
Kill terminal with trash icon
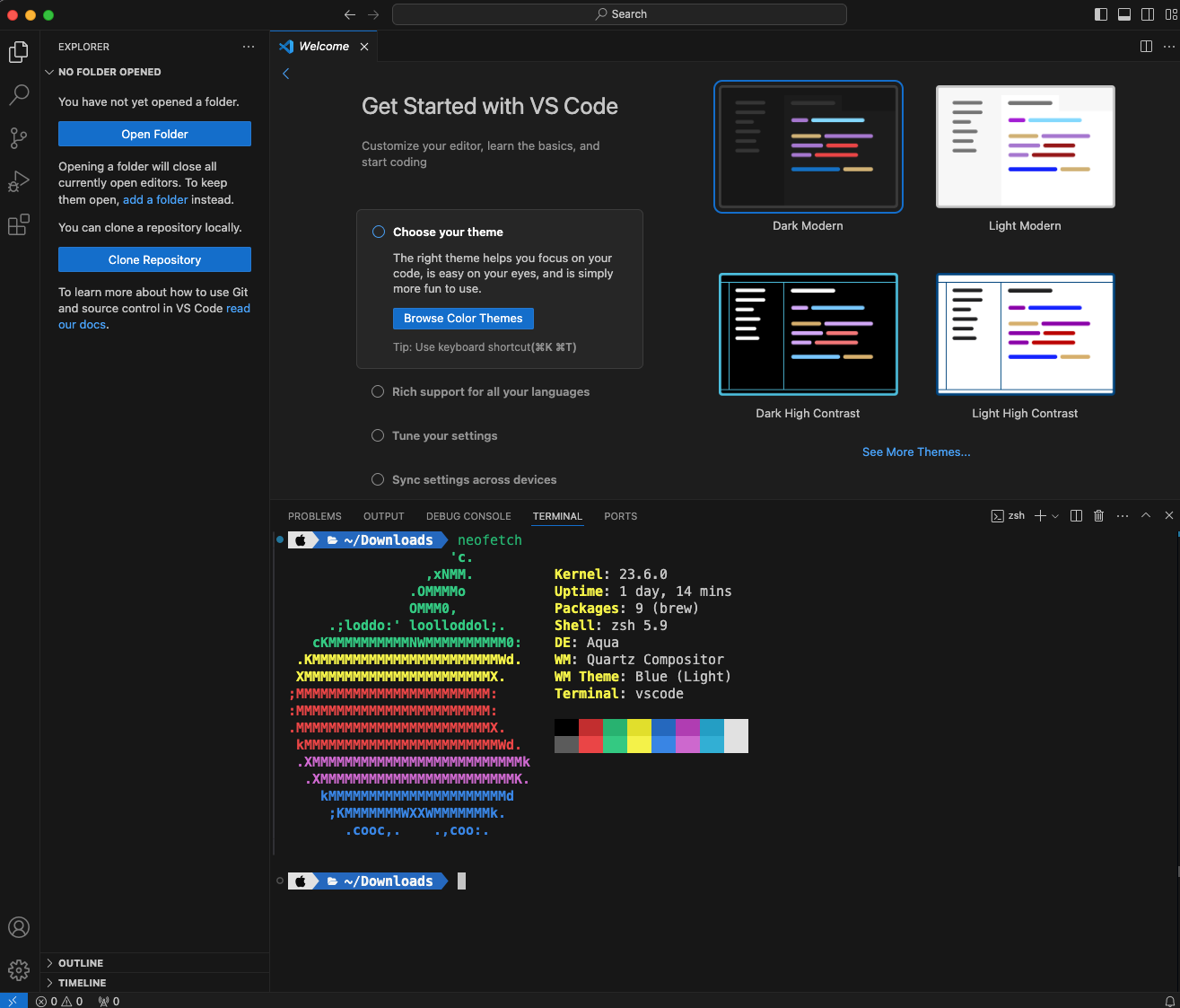coord(1099,516)
